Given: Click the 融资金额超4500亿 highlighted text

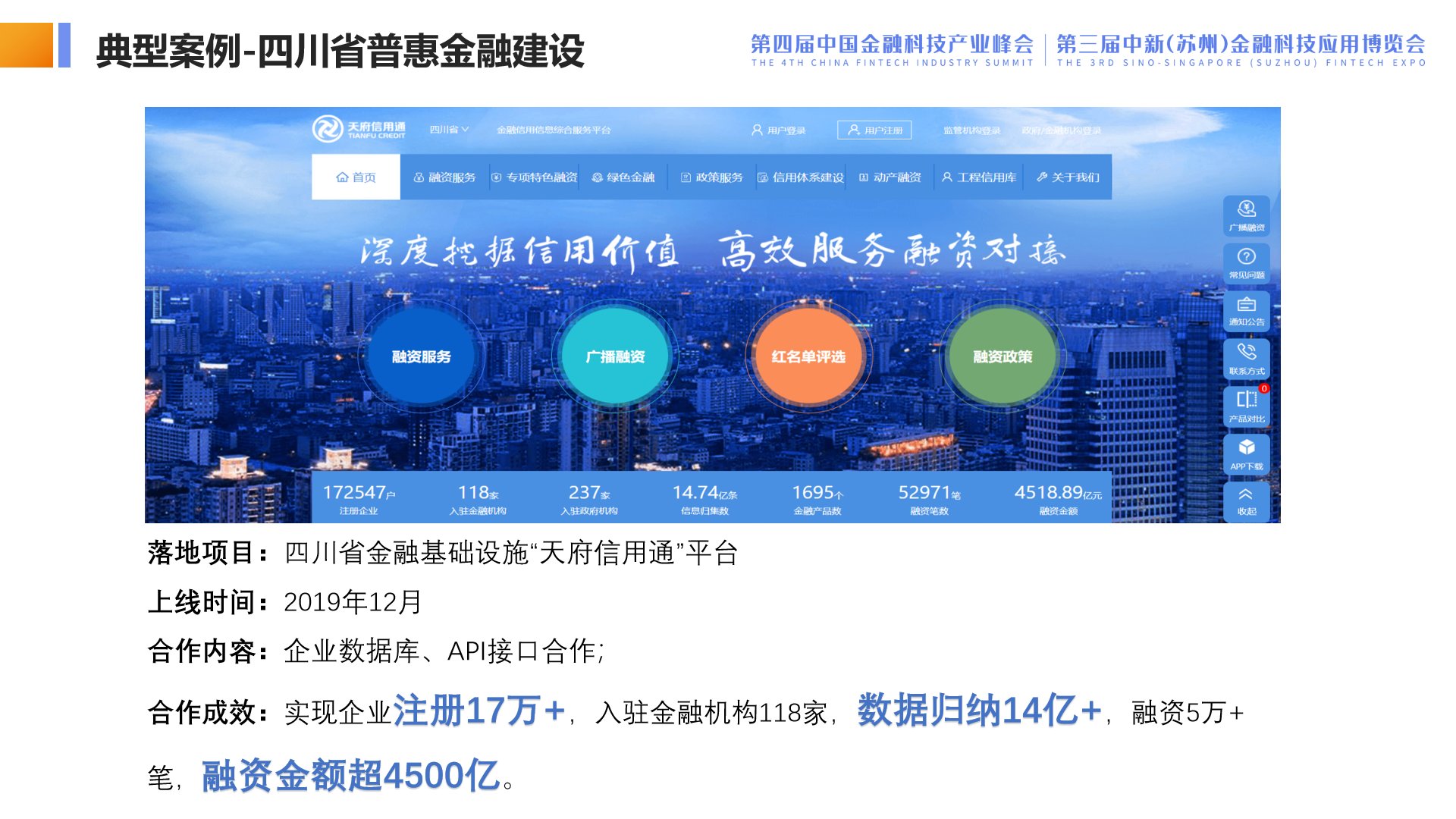Looking at the screenshot, I should point(350,776).
